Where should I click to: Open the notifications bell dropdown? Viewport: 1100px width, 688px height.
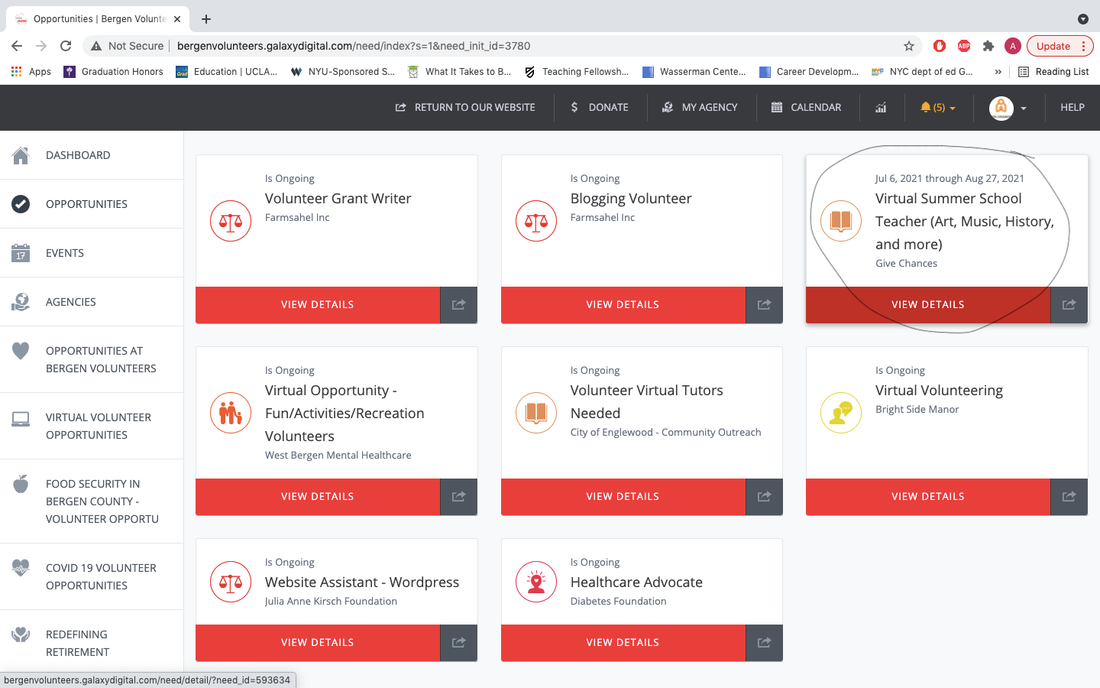937,108
